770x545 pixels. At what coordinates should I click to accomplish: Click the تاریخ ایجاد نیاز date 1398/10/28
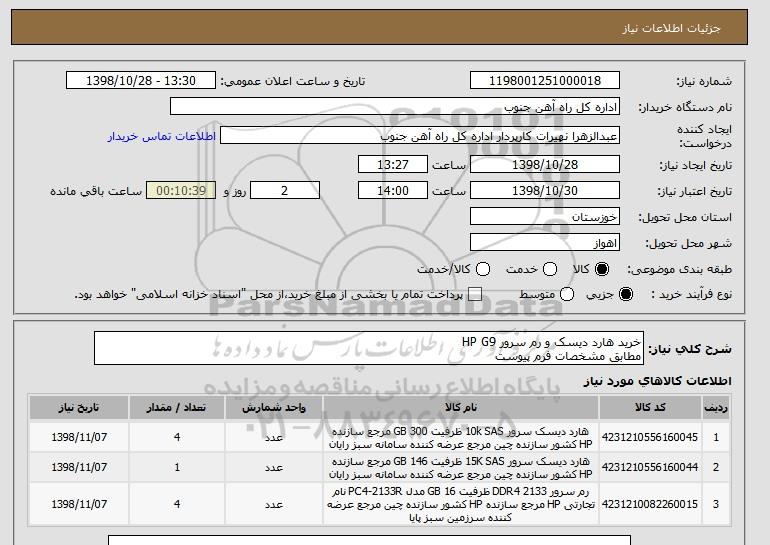pos(545,164)
